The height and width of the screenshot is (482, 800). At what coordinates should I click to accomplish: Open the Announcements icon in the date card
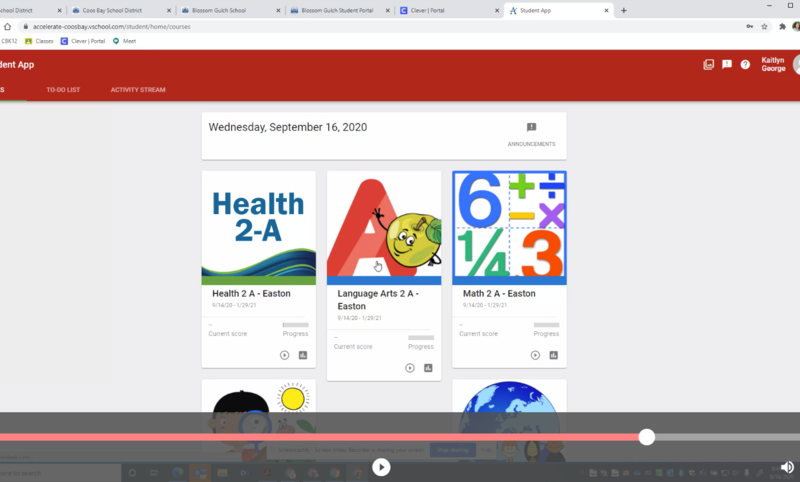(x=531, y=127)
